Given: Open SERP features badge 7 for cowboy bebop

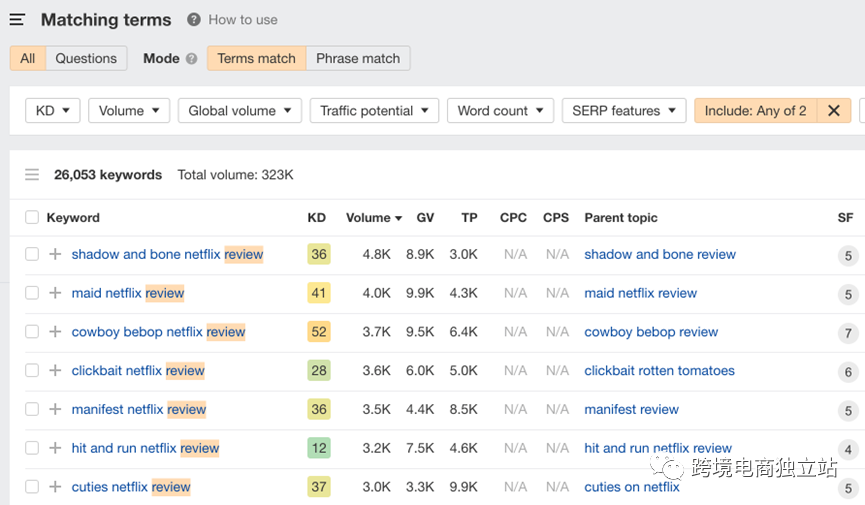Looking at the screenshot, I should tap(848, 333).
